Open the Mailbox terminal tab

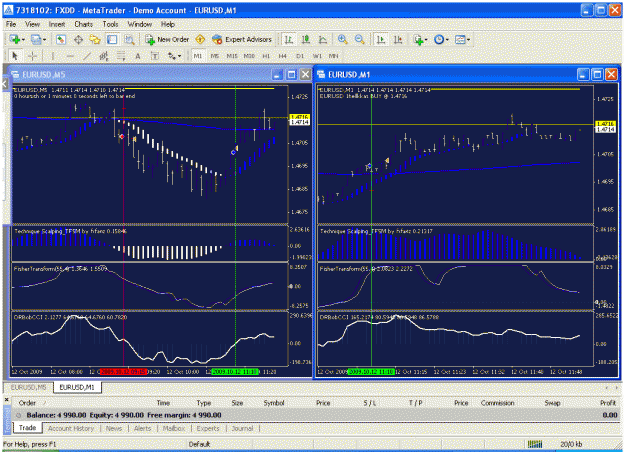click(x=174, y=428)
